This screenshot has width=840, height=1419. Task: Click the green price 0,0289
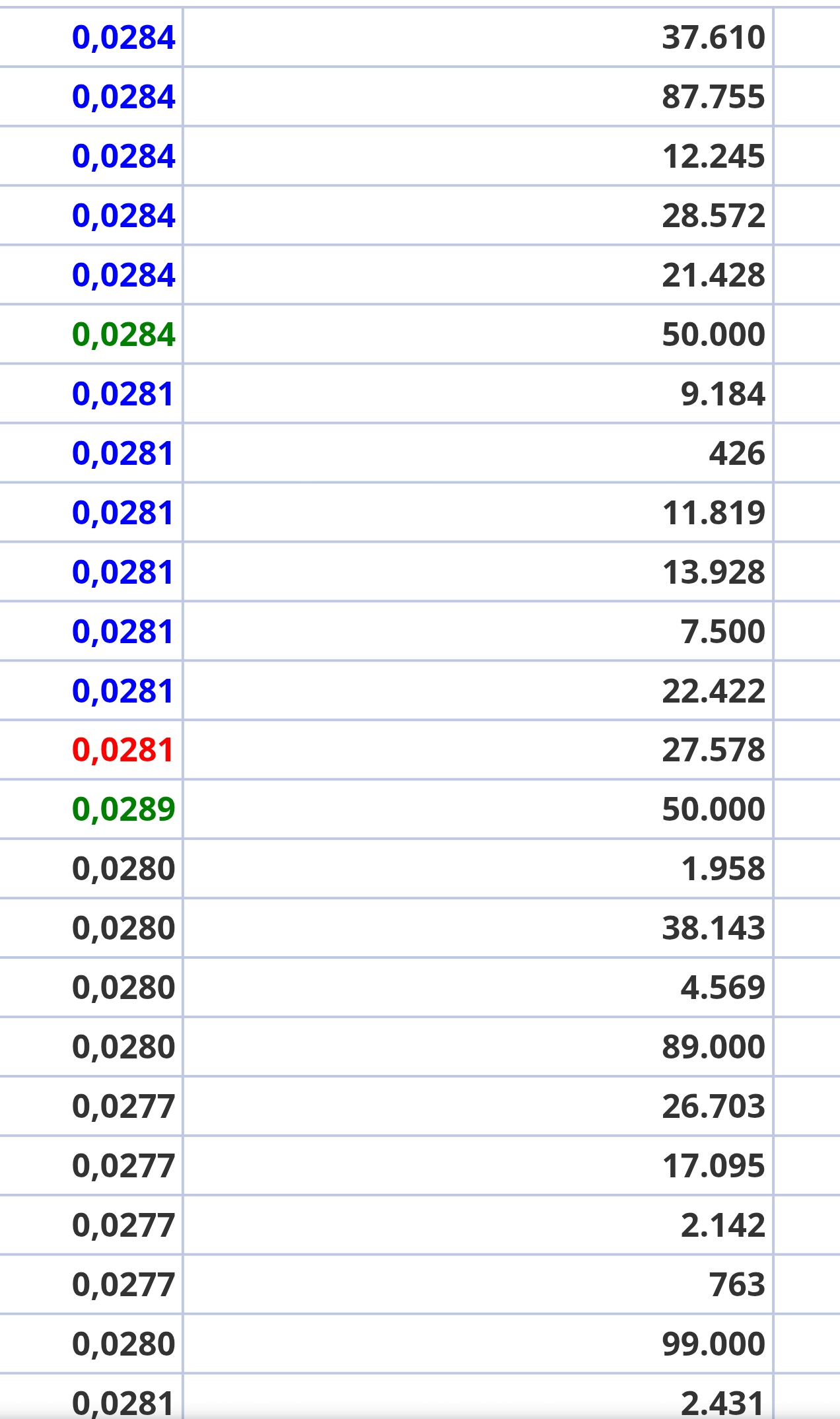(123, 810)
